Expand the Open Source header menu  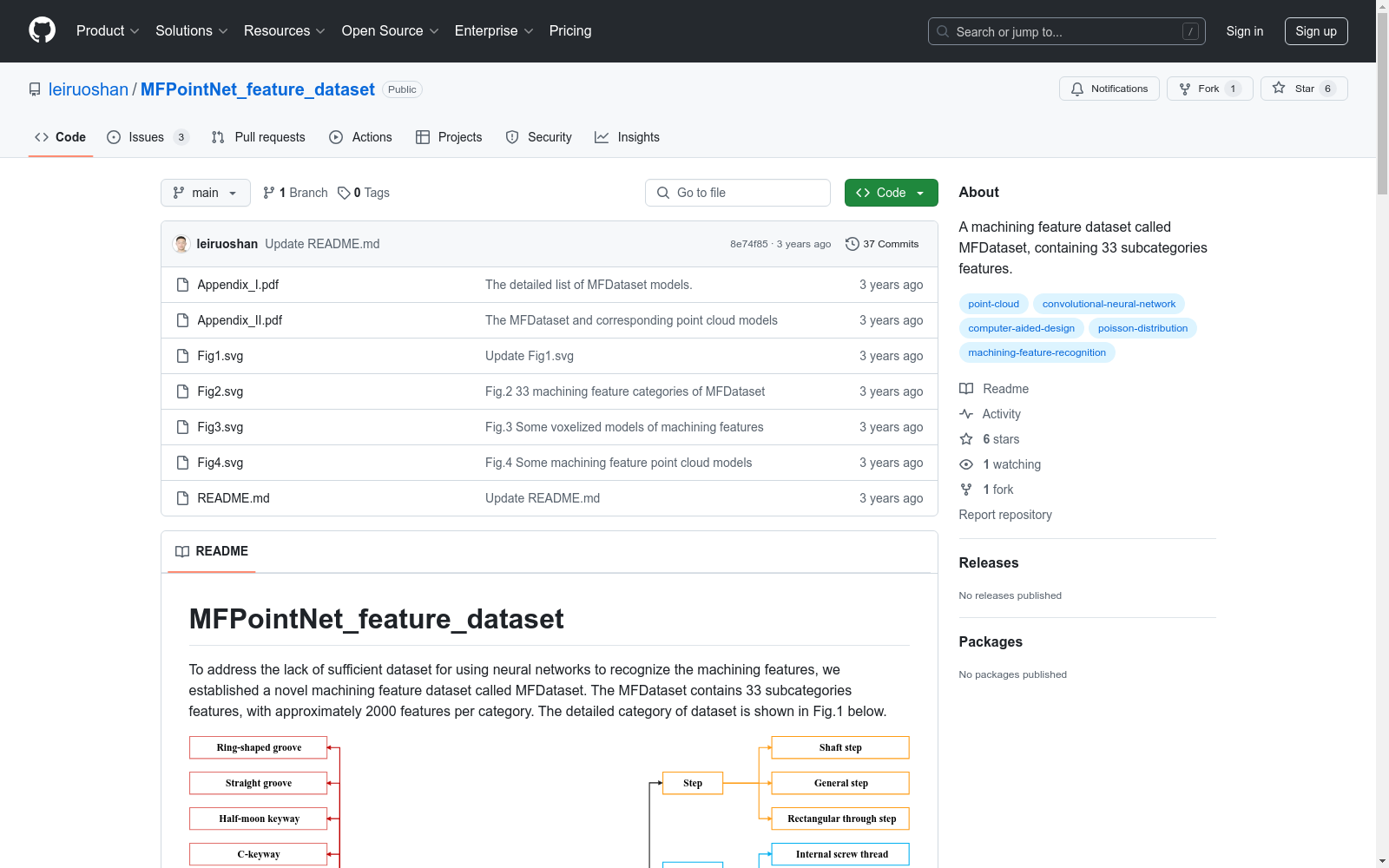point(390,31)
